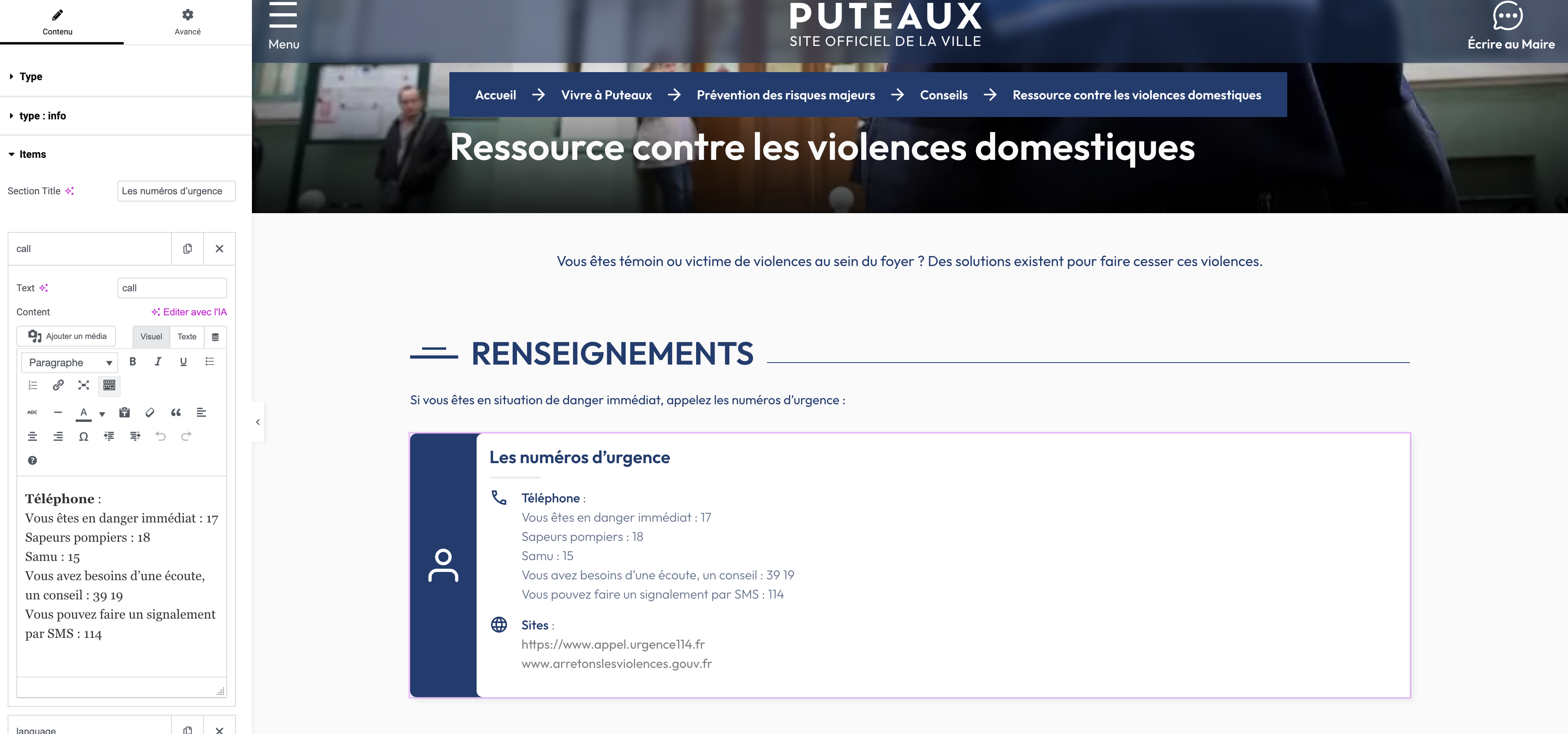Switch to the Avancé tab

(187, 22)
